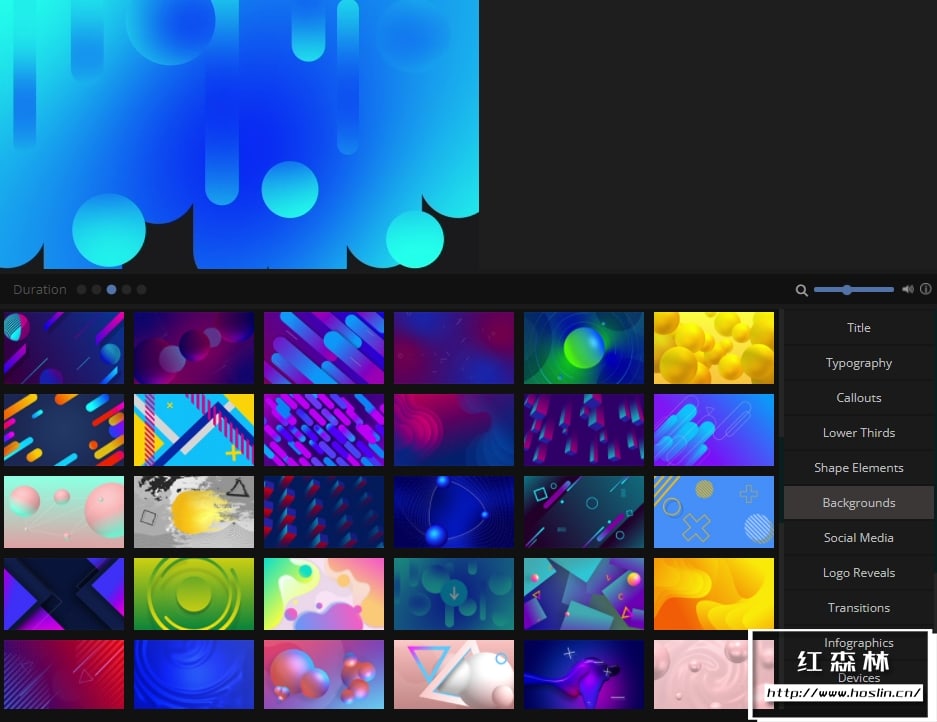Select the plain magenta-to-blue gradient thumbnail
This screenshot has height=722, width=937.
coord(454,348)
